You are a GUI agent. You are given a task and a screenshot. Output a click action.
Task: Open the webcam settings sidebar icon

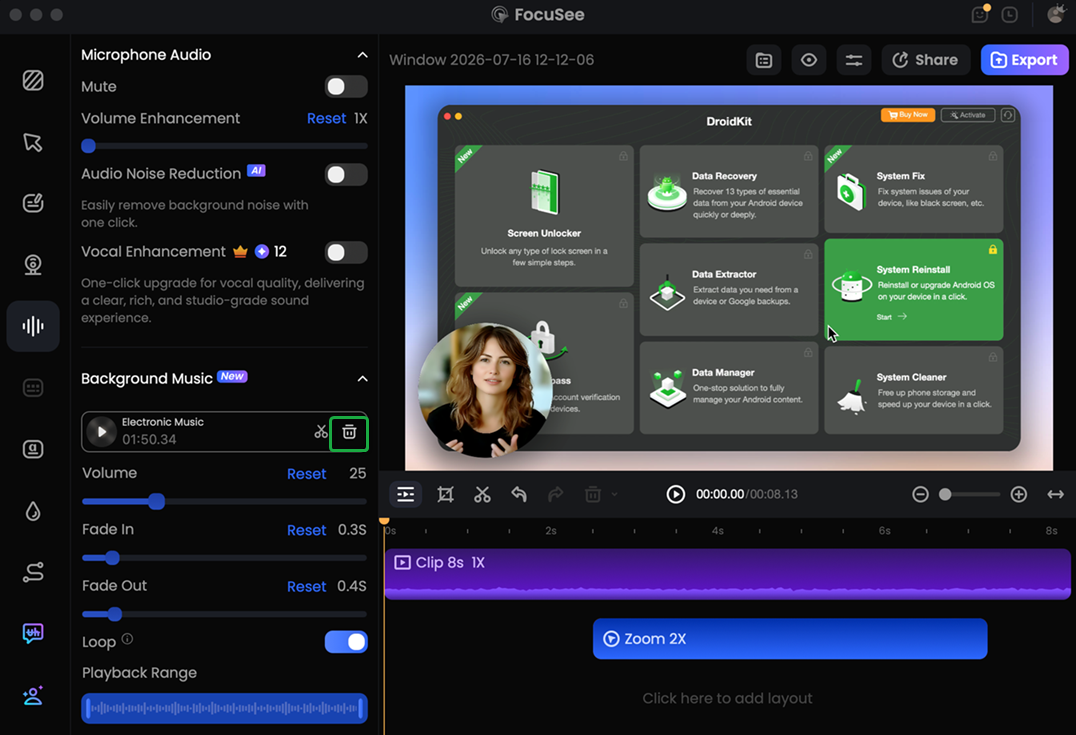point(33,264)
